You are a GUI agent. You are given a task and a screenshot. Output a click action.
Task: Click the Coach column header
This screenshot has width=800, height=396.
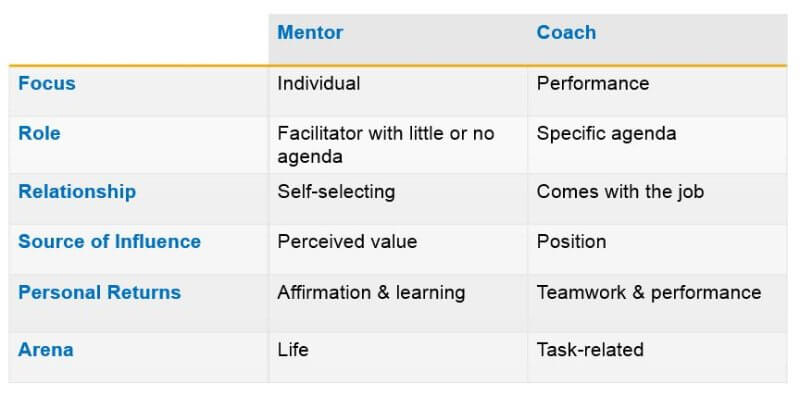point(566,32)
